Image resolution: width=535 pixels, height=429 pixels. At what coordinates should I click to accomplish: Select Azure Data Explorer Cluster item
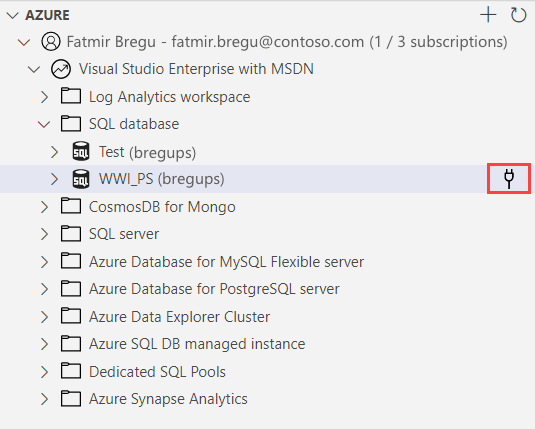coord(179,317)
